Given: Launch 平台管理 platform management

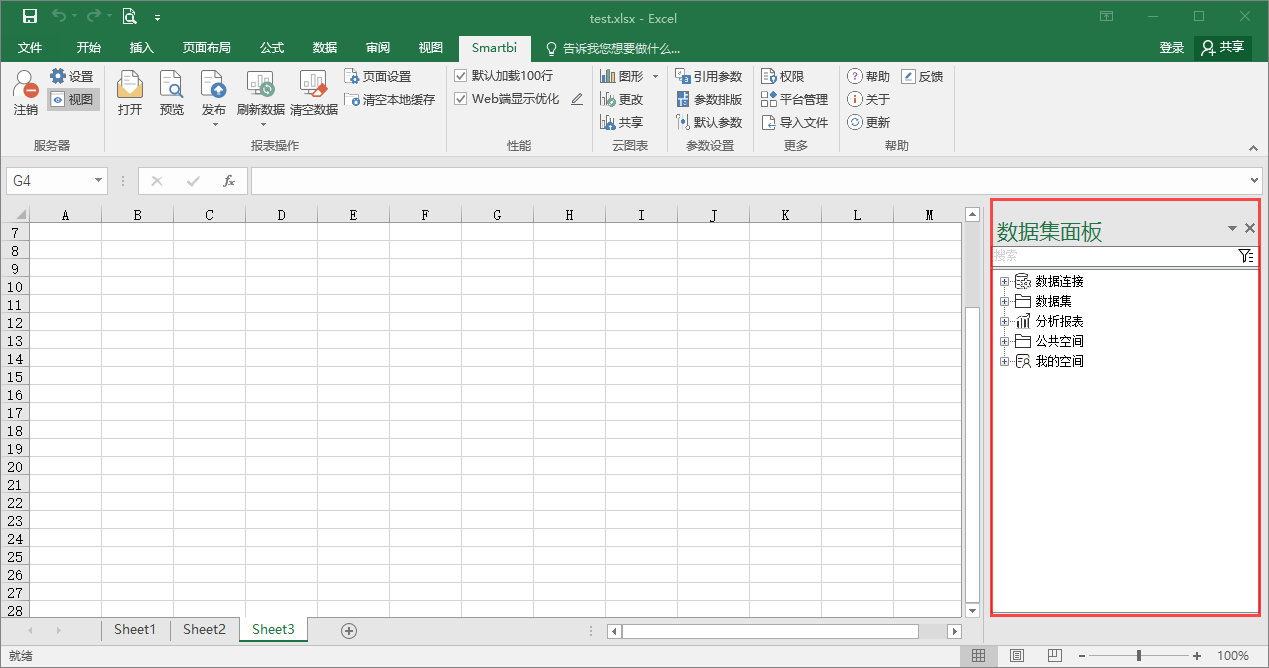Looking at the screenshot, I should pyautogui.click(x=795, y=99).
